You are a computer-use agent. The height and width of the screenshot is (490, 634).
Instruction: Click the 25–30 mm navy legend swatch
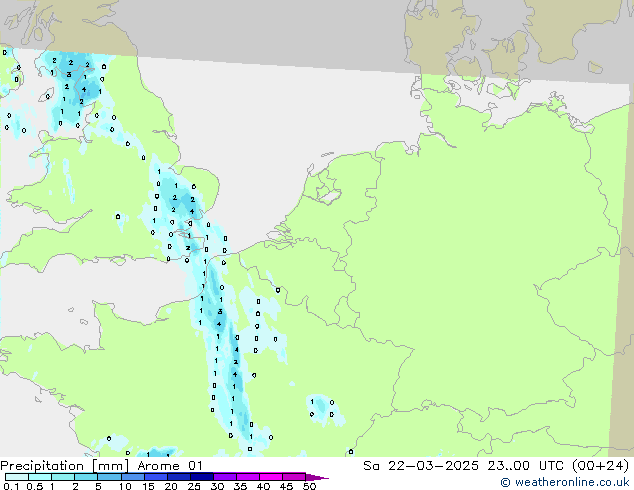(x=201, y=477)
